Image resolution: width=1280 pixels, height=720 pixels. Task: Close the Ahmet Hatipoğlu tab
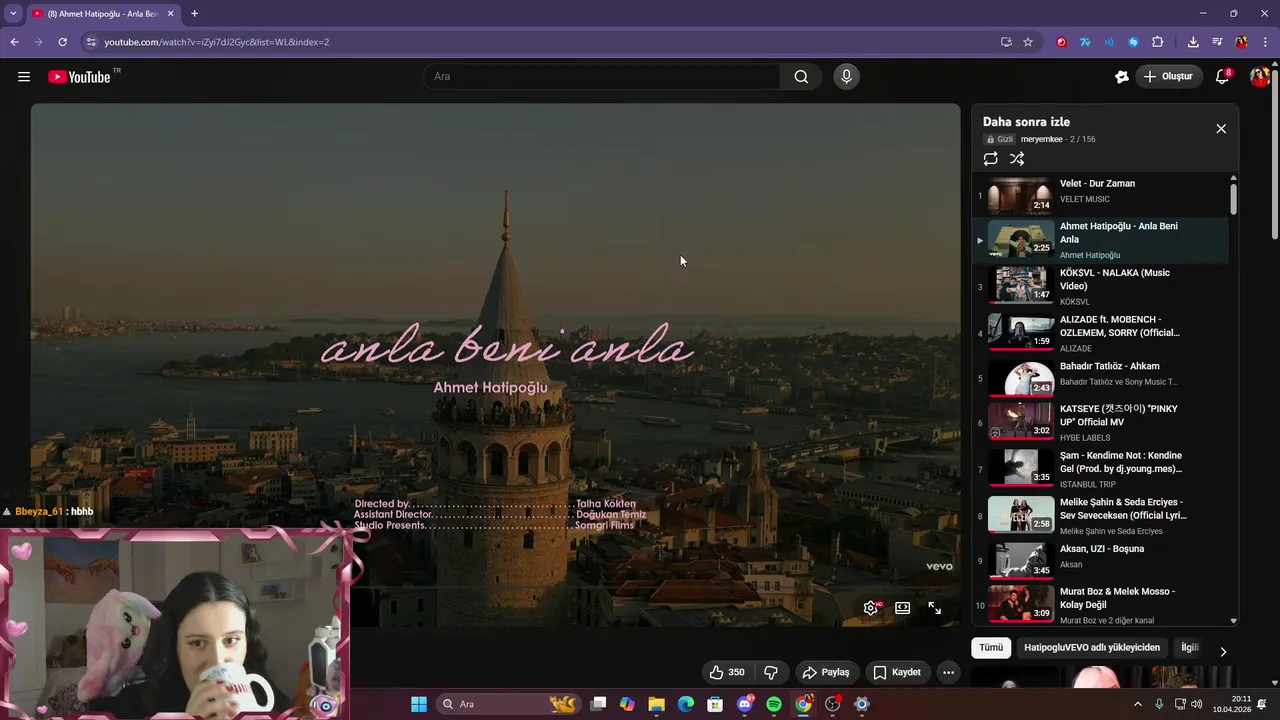170,14
